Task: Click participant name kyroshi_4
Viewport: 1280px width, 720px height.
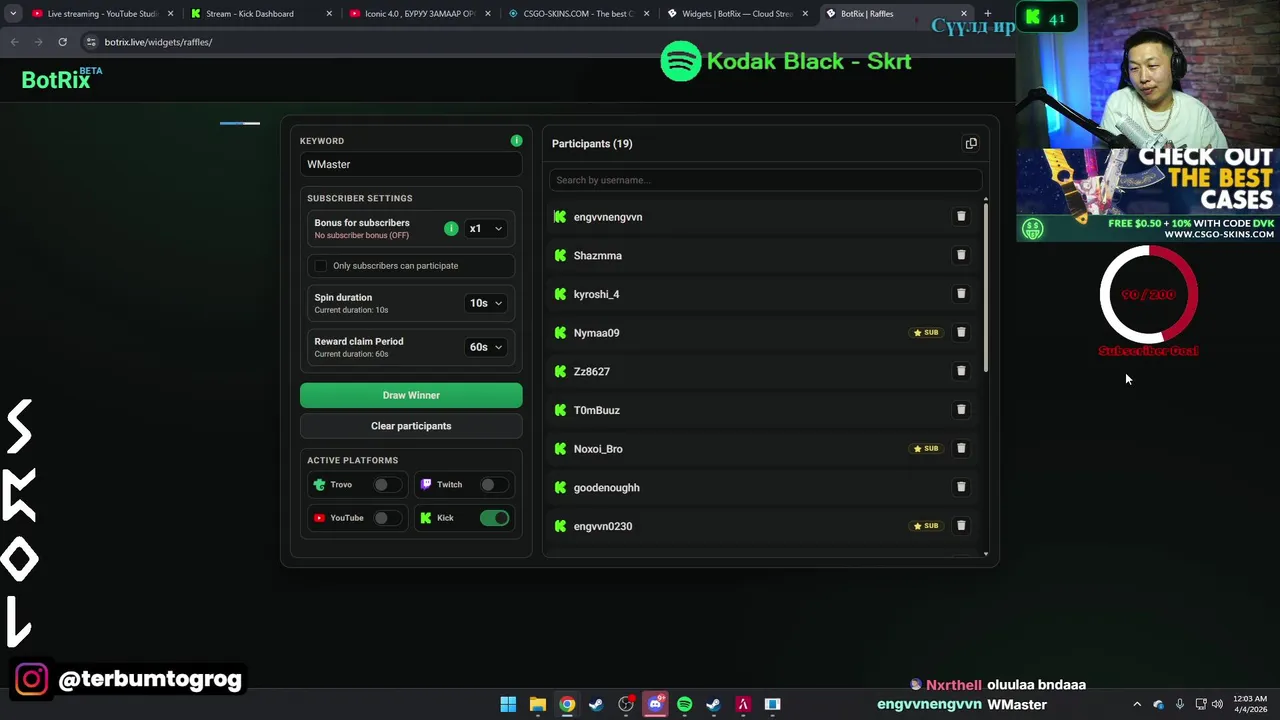Action: point(596,294)
